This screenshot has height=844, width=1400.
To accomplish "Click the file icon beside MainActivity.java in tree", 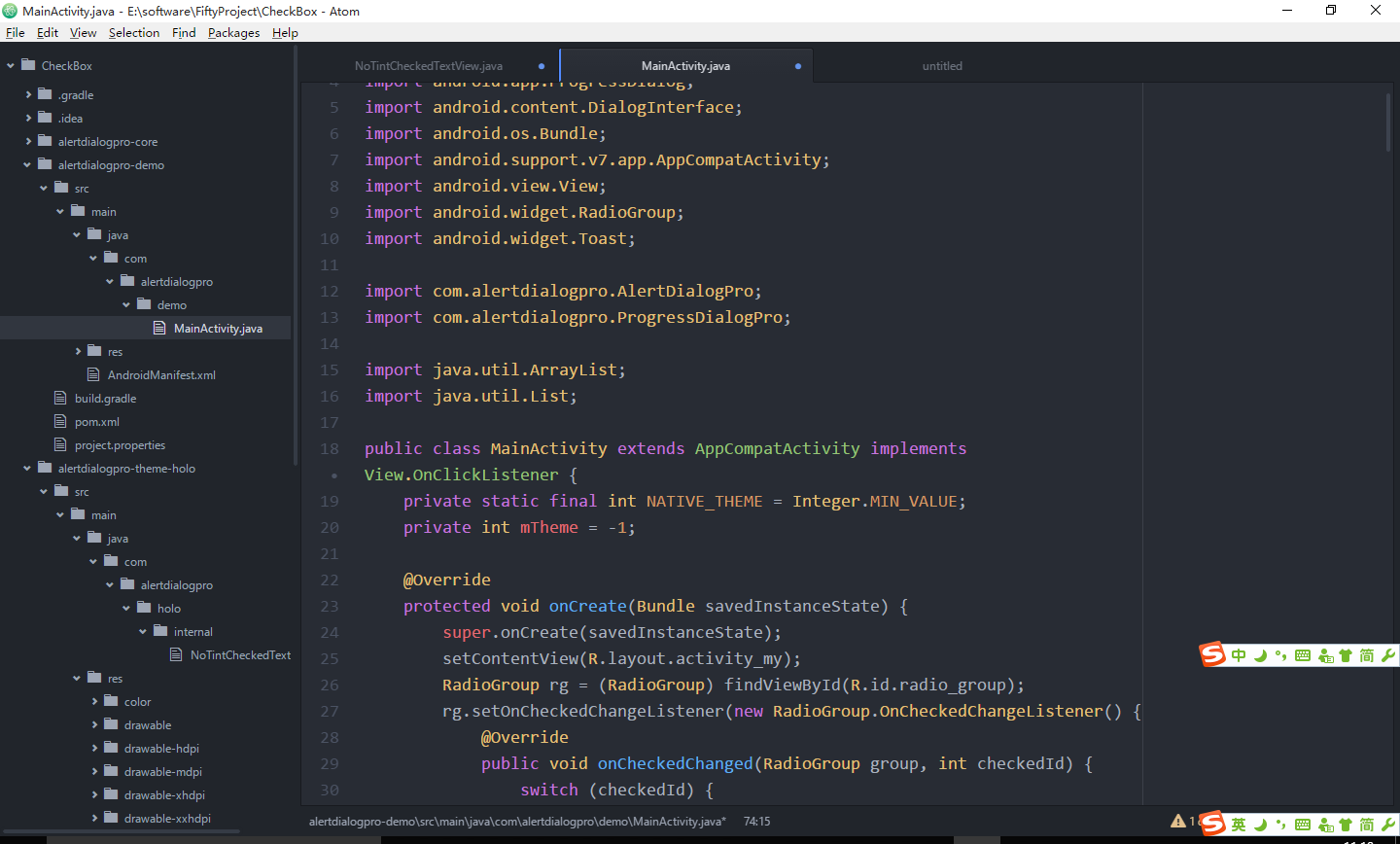I will tap(159, 328).
